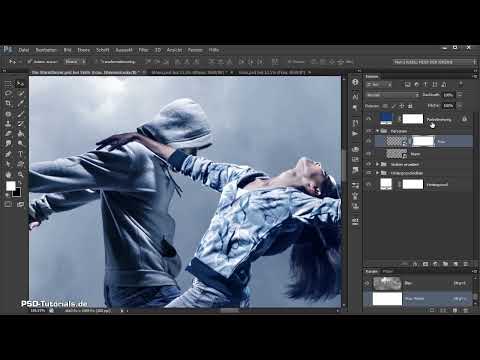Select the History Brush tool
Viewport: 480px width, 360px height.
tap(20, 124)
